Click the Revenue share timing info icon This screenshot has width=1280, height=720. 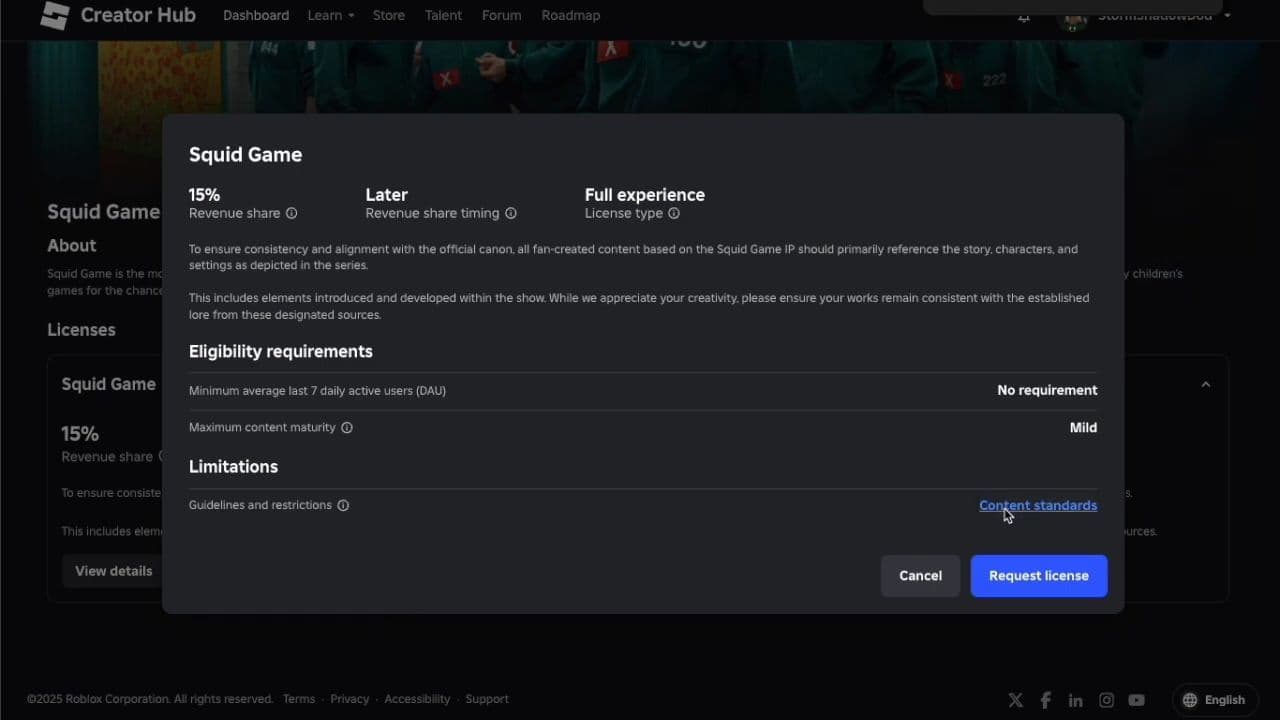point(511,213)
